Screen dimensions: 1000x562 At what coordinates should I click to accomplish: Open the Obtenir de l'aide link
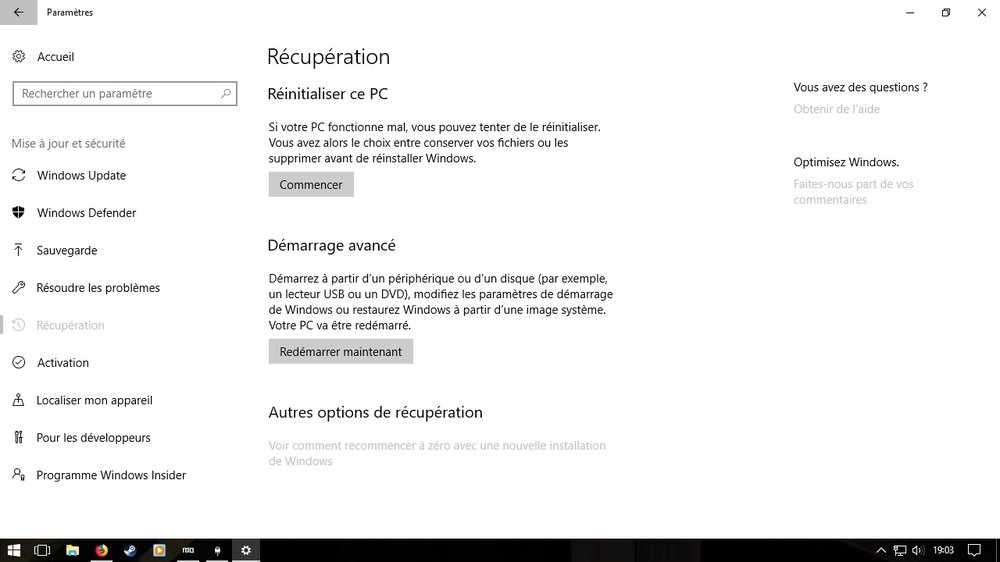click(x=836, y=109)
